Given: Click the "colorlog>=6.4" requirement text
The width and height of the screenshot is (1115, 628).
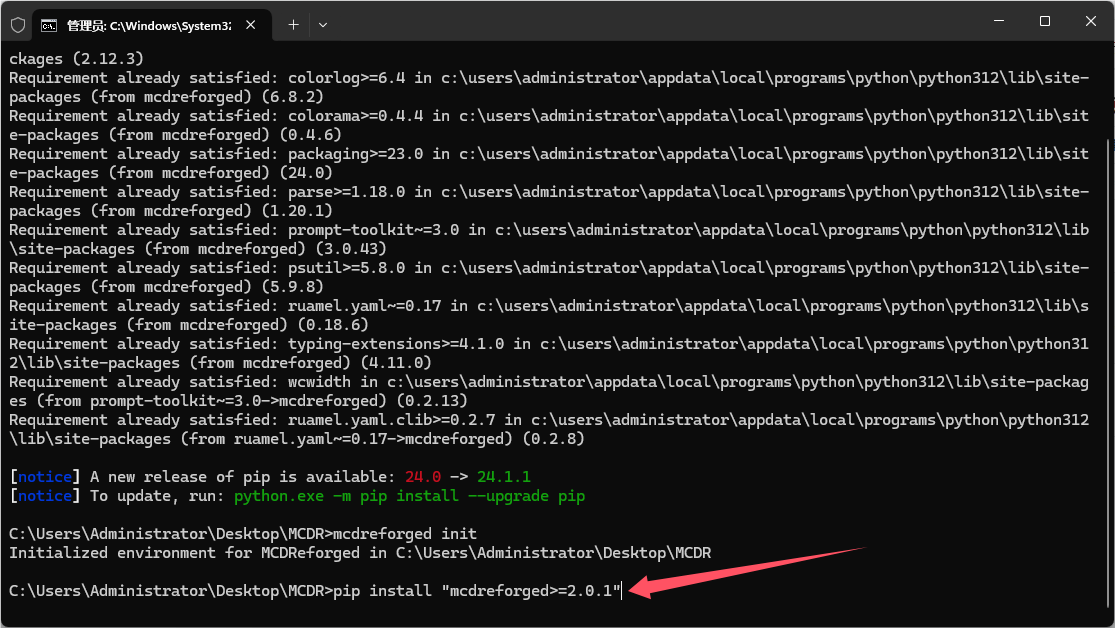Looking at the screenshot, I should click(x=346, y=78).
